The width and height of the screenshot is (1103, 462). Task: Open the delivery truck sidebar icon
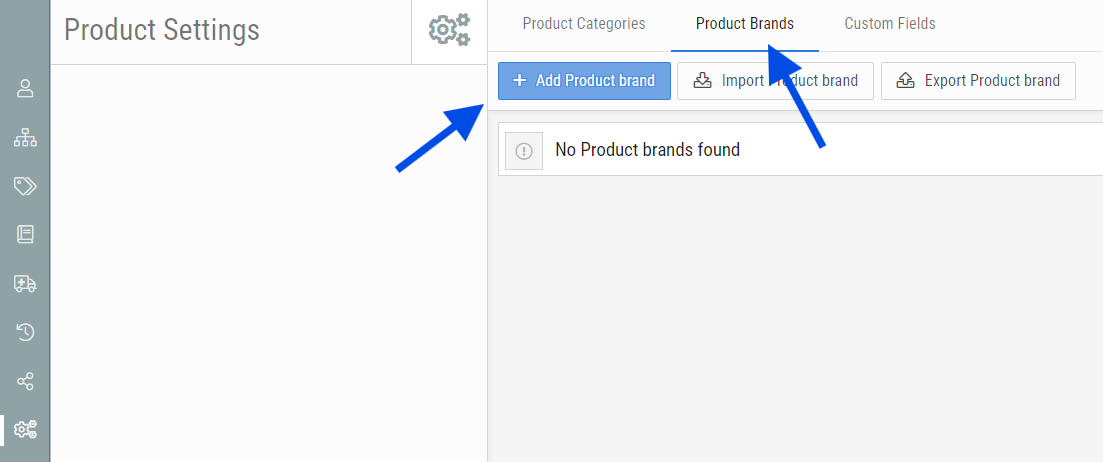tap(25, 284)
